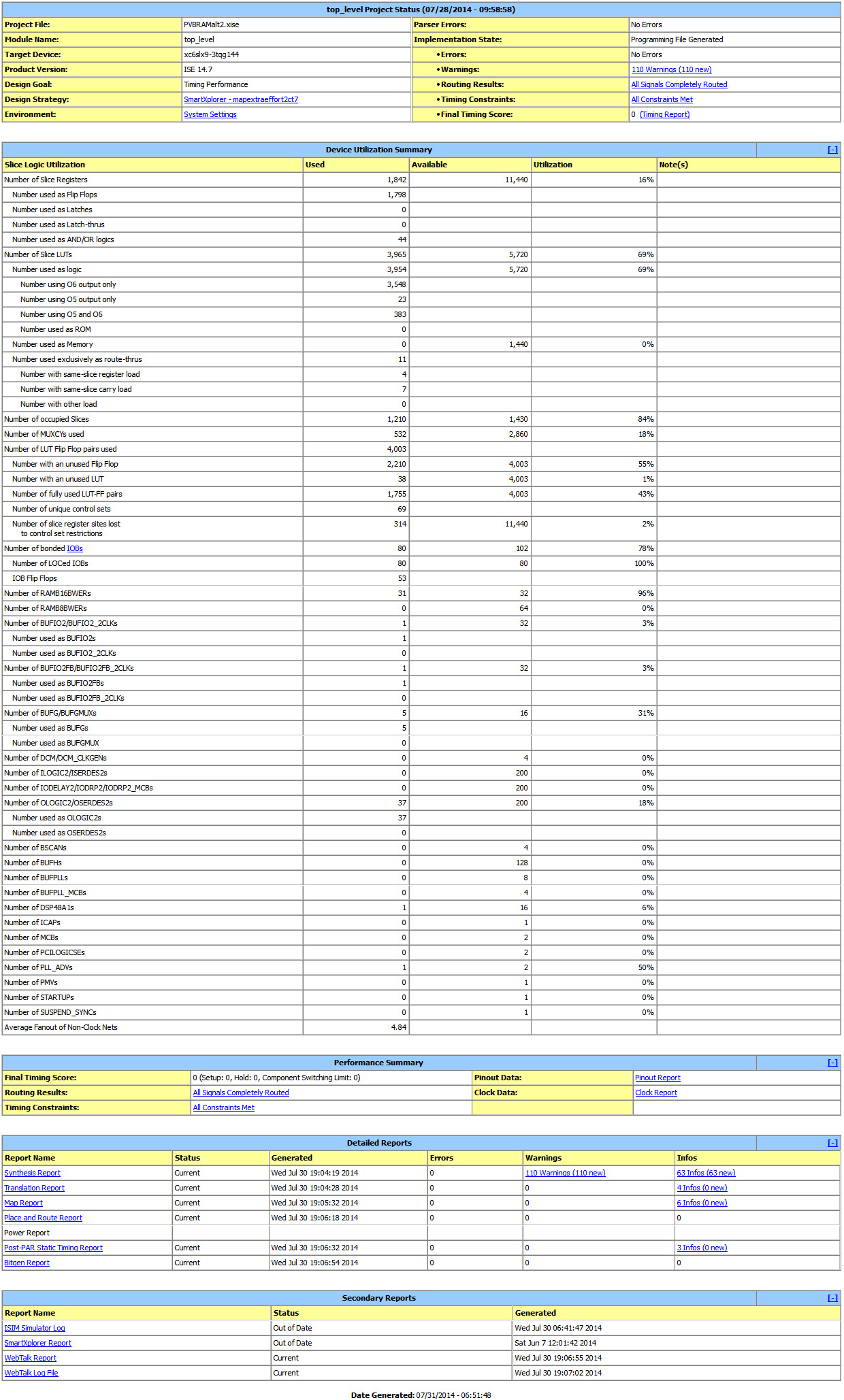This screenshot has height=1400, width=844.
Task: Open the Synthesis Report
Action: (32, 1173)
